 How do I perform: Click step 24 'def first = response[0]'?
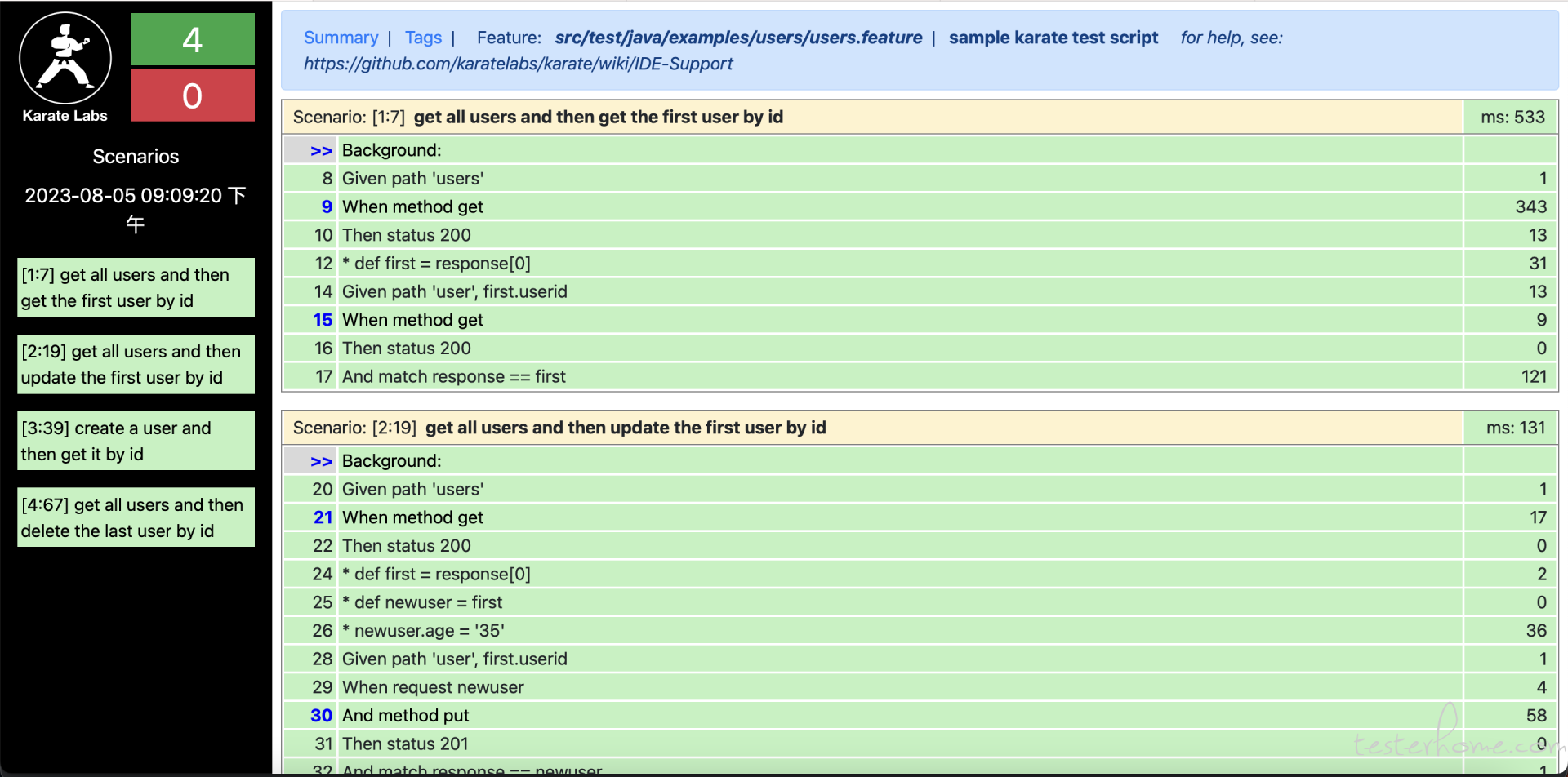(x=900, y=575)
